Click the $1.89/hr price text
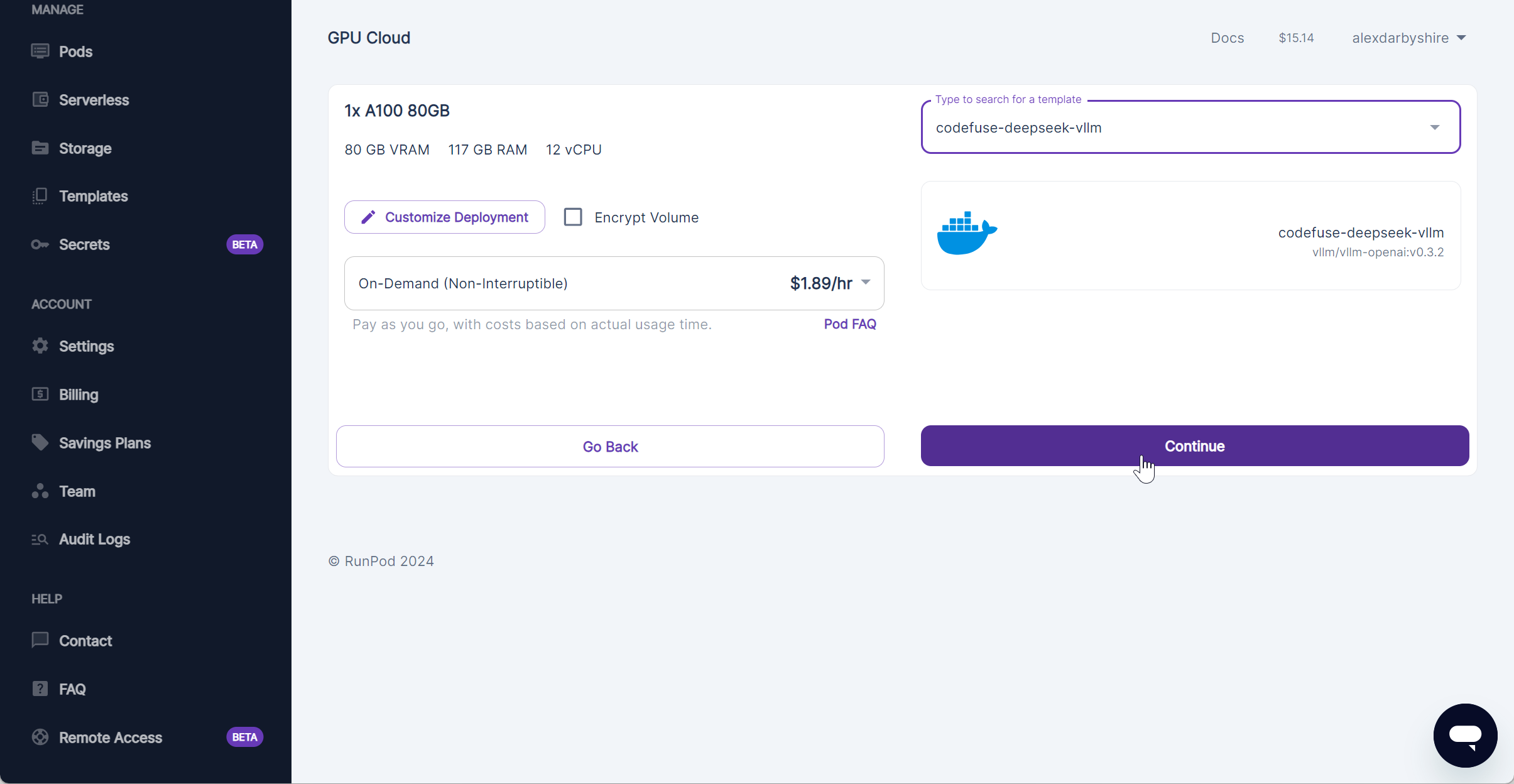The image size is (1514, 784). coord(821,283)
